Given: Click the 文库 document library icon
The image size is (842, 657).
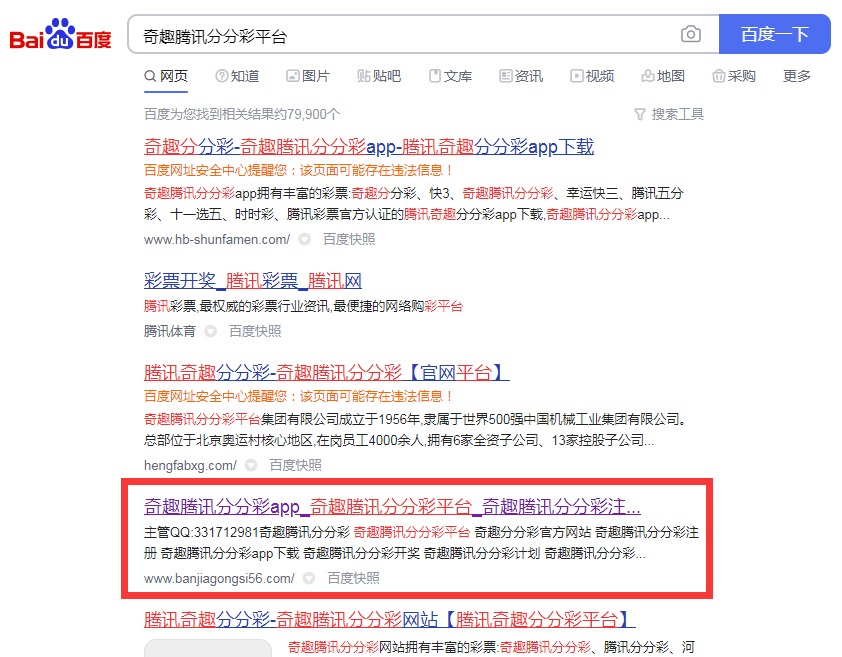Looking at the screenshot, I should (433, 75).
